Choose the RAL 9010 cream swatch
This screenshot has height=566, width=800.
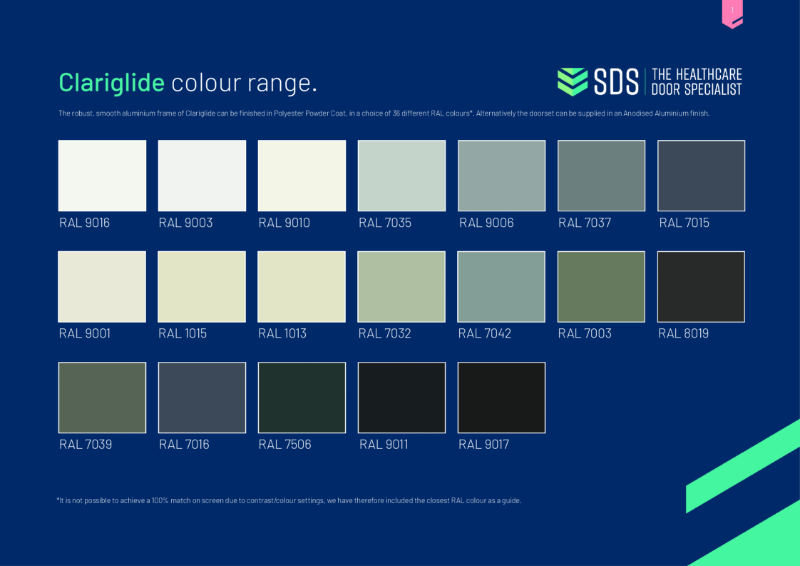click(x=302, y=175)
